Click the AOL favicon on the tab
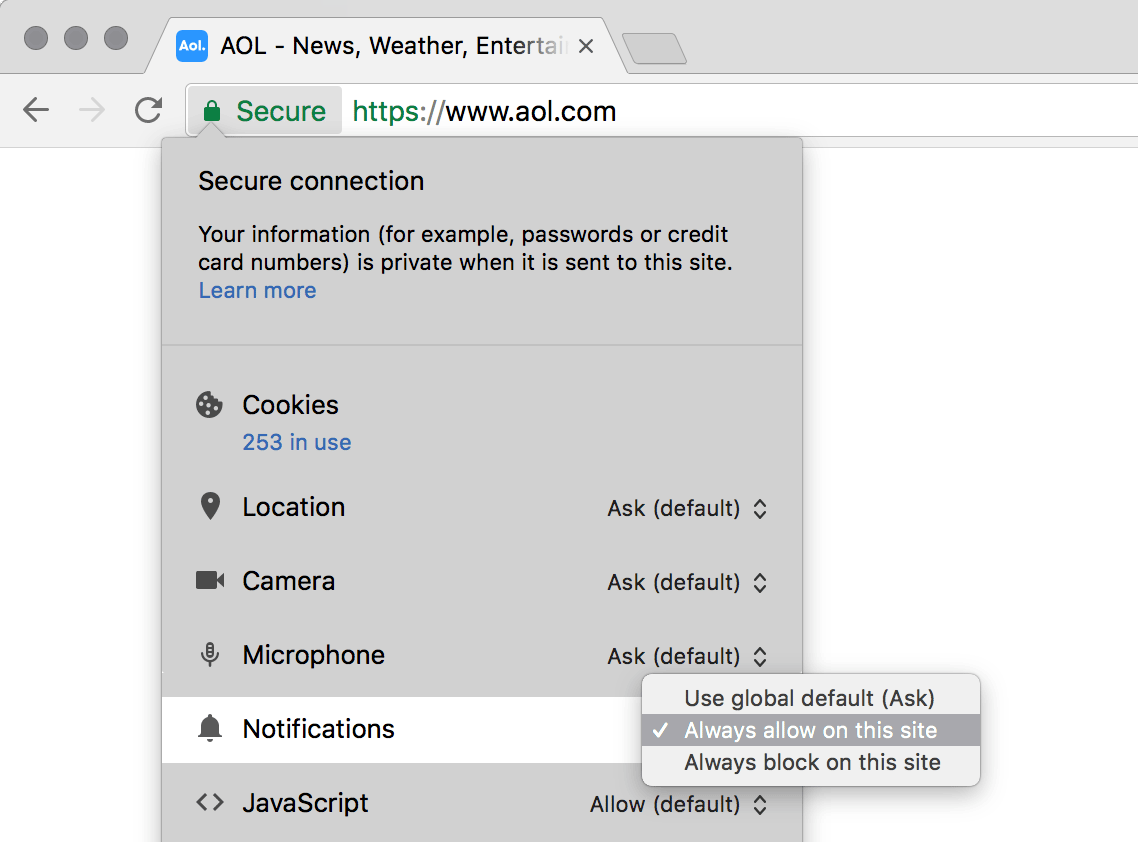 pos(191,46)
